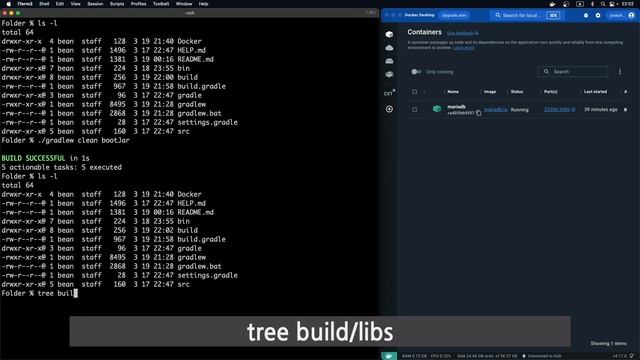Open the View menu in iTerm2
The width and height of the screenshot is (640, 360).
coord(76,4)
